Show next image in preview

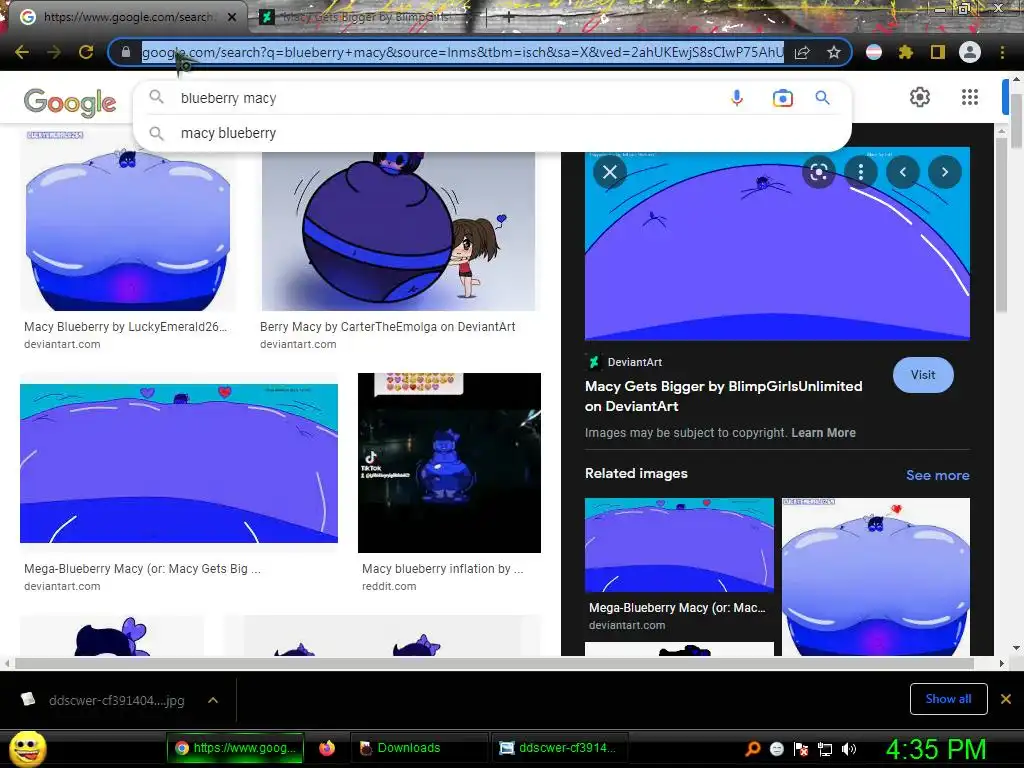[944, 172]
